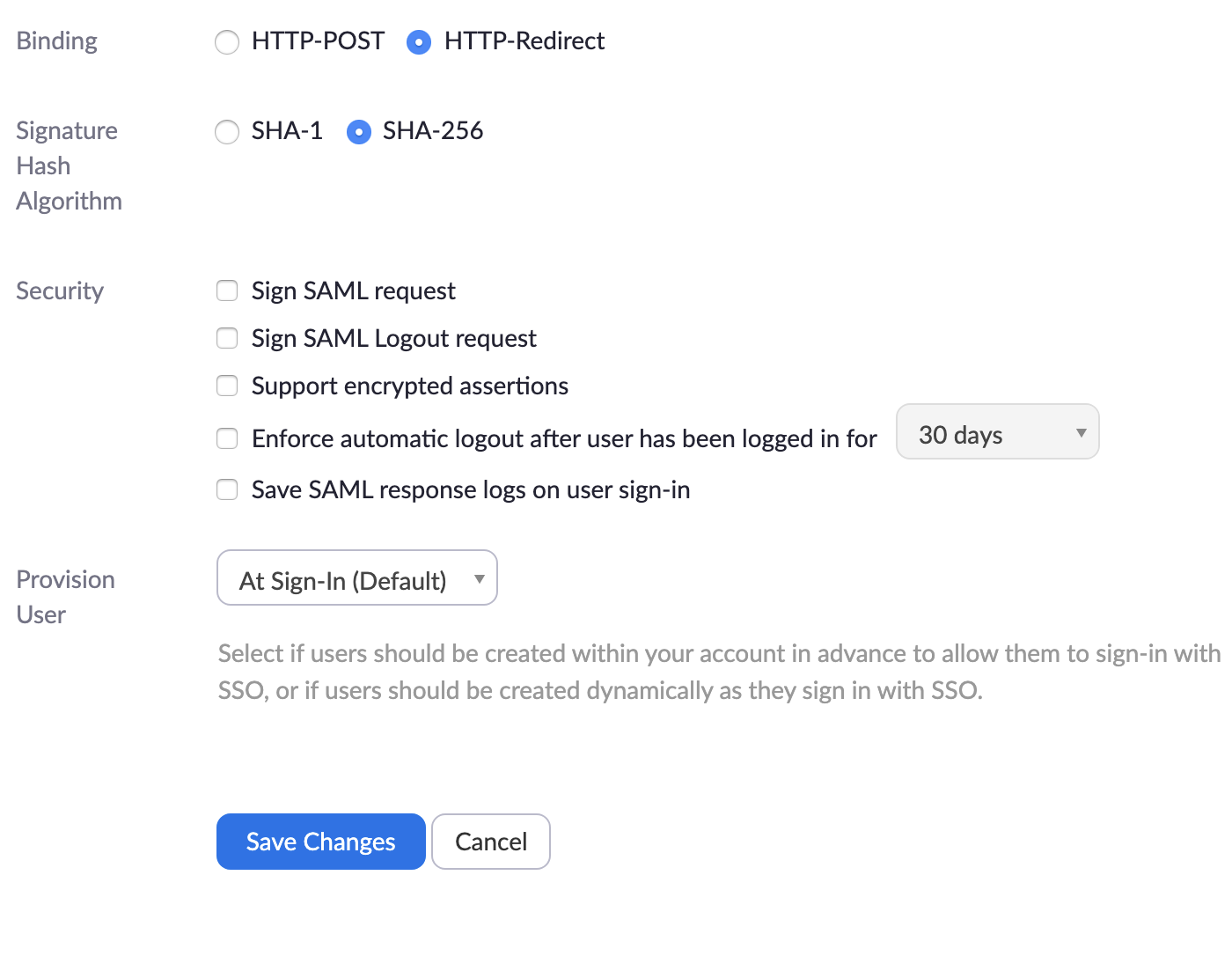1232x956 pixels.
Task: Enable Sign SAML Logout request
Action: pos(227,338)
